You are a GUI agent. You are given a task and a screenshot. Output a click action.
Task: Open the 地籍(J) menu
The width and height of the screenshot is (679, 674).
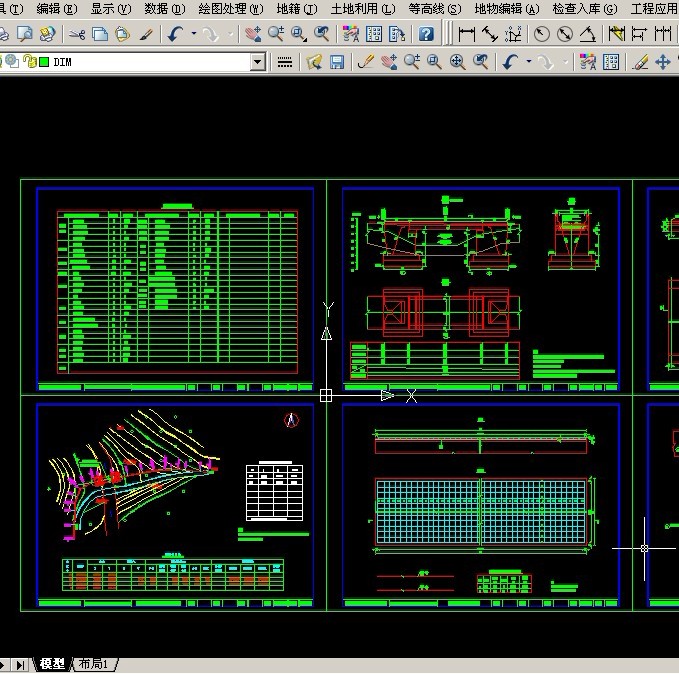coord(297,9)
